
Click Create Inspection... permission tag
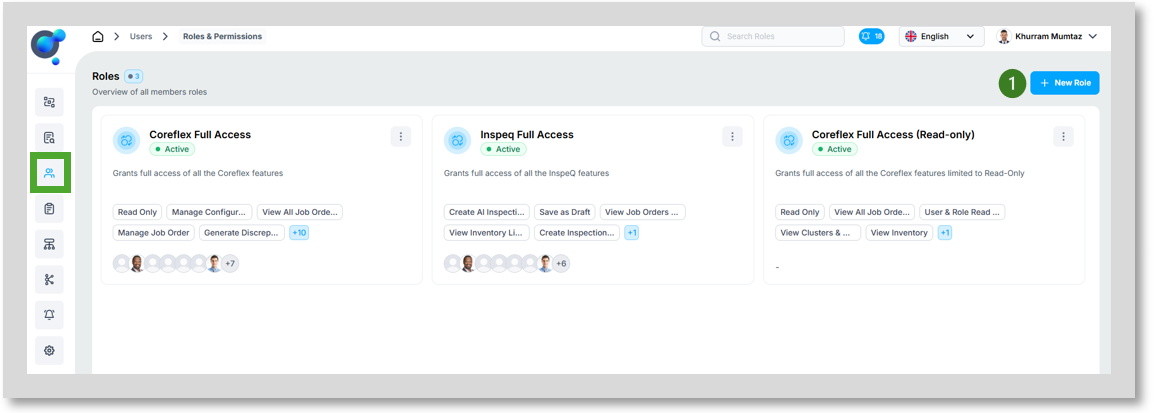pyautogui.click(x=576, y=233)
